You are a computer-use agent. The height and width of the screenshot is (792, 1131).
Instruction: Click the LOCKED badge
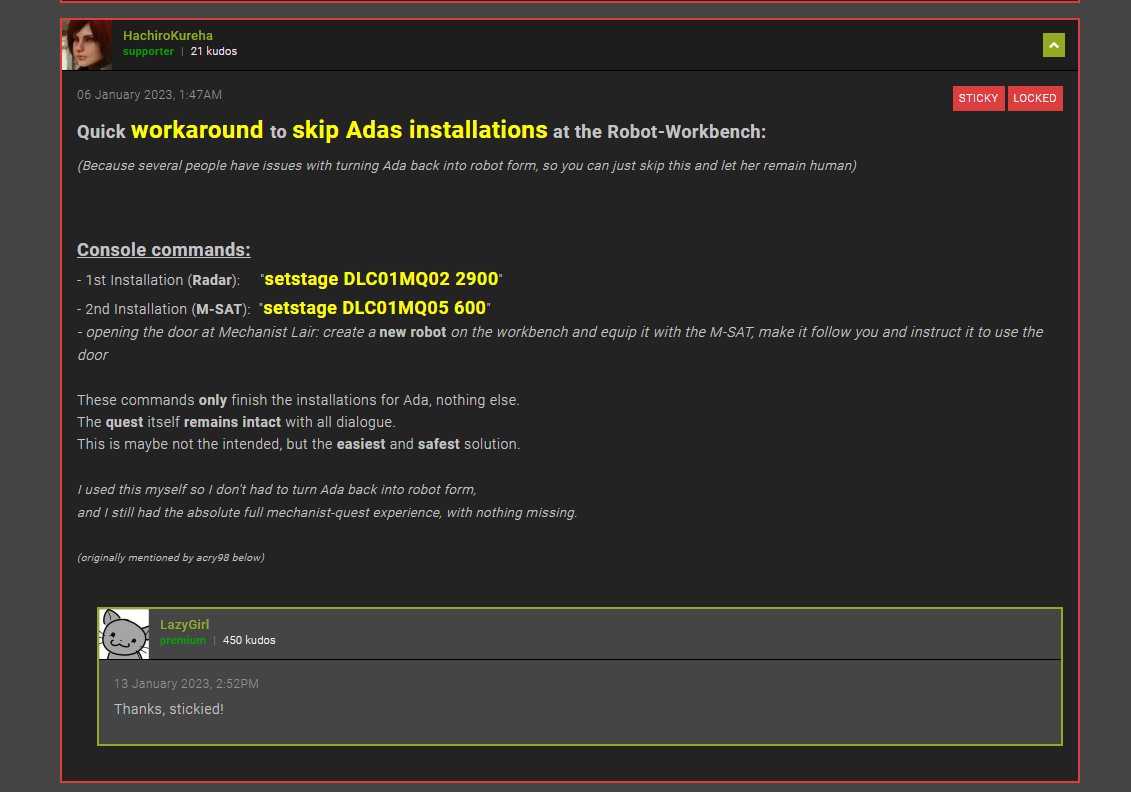1034,98
